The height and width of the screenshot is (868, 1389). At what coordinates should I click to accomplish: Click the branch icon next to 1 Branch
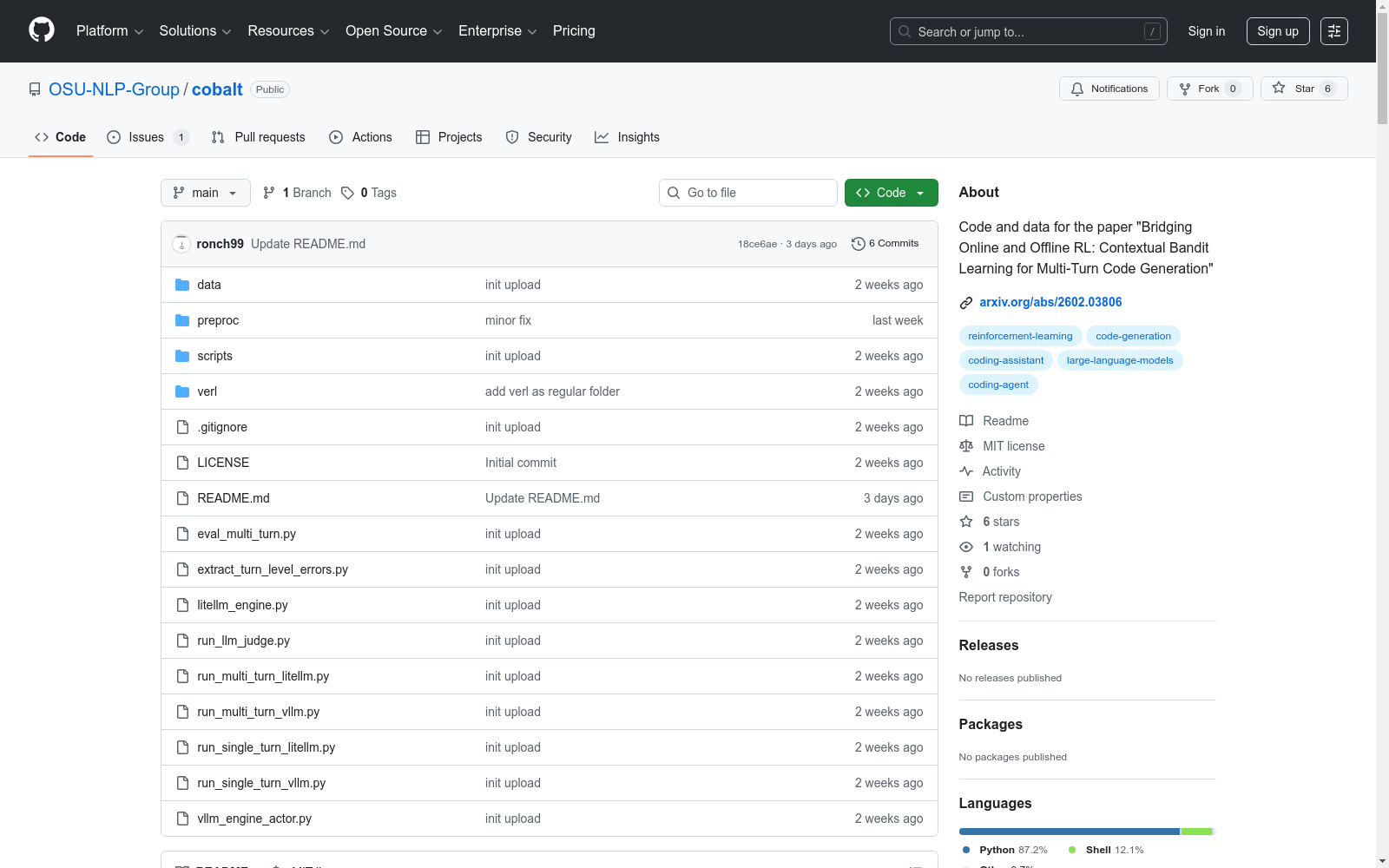click(x=269, y=193)
